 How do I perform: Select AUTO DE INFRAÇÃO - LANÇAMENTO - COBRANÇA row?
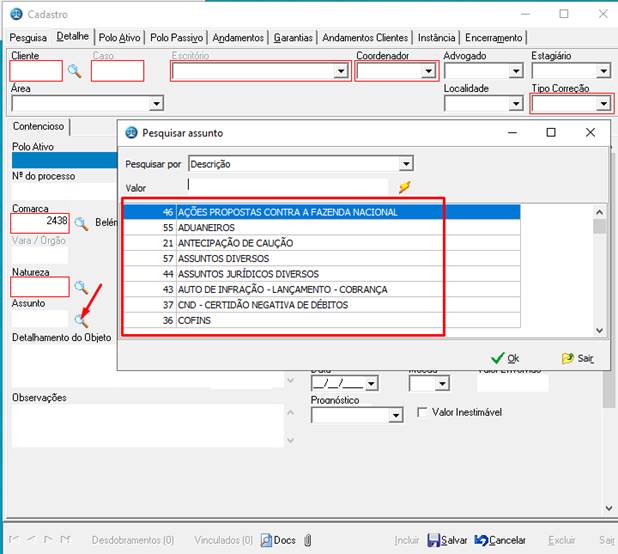coord(322,289)
